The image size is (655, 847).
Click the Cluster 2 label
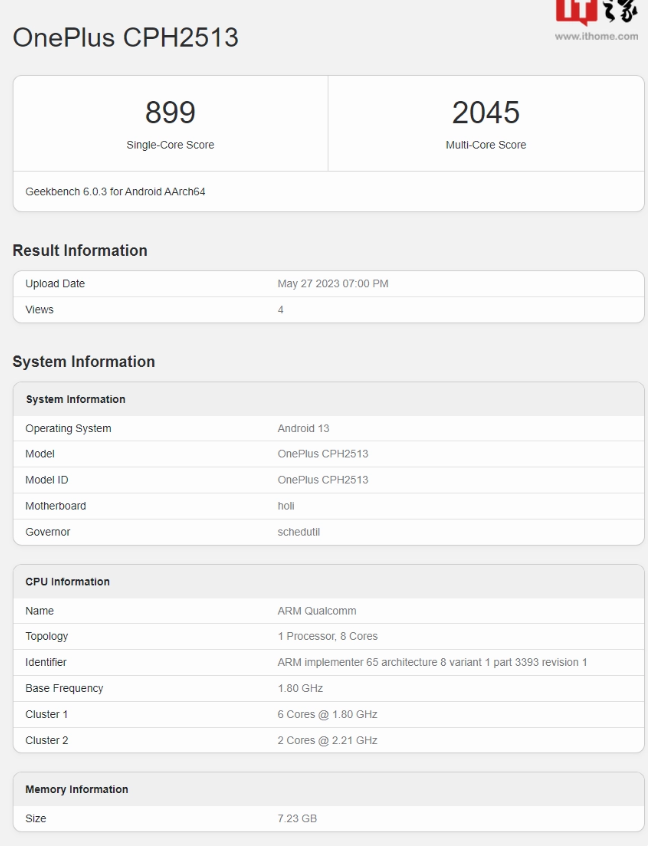tap(47, 740)
